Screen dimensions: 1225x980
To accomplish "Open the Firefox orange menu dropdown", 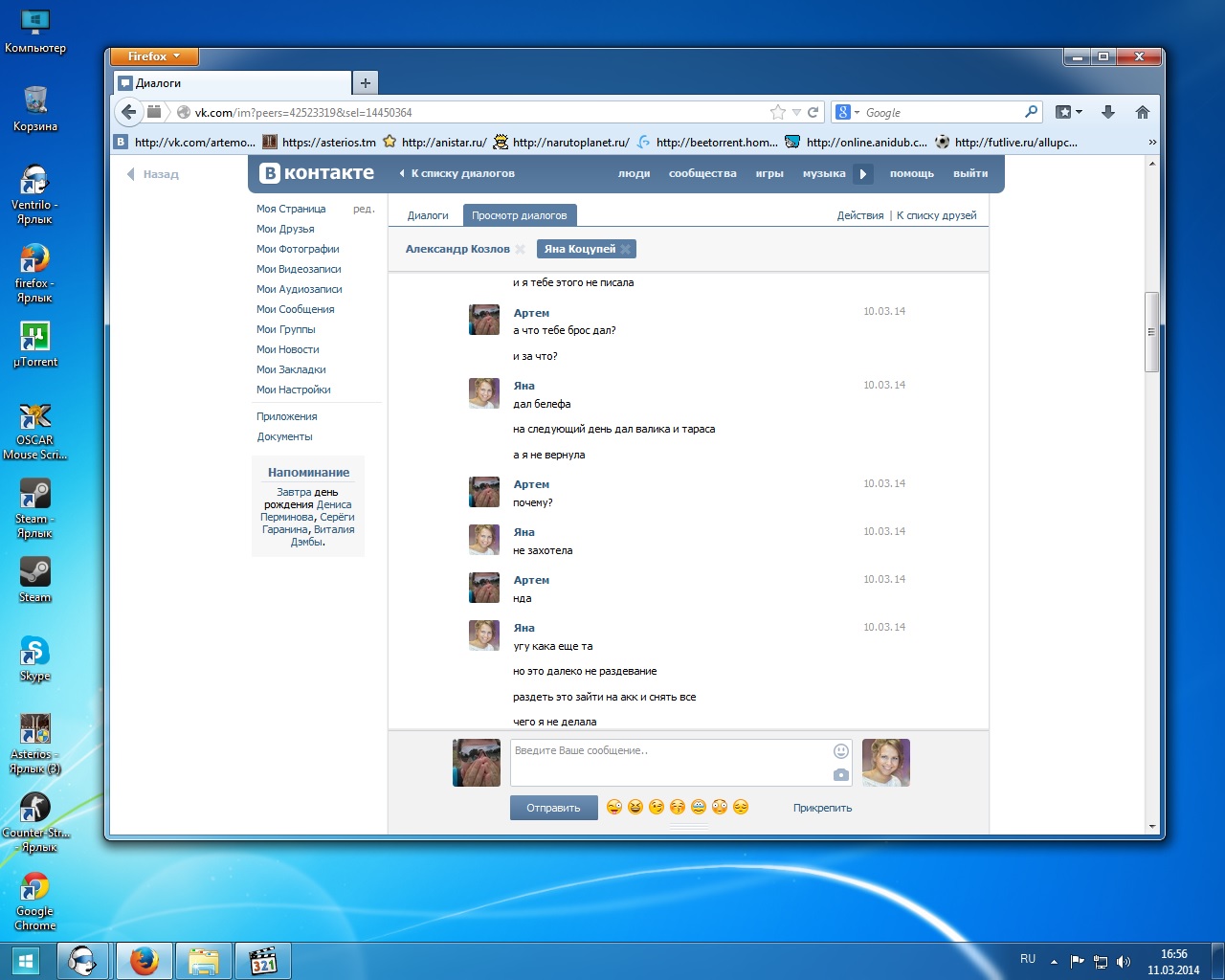I will pyautogui.click(x=154, y=56).
